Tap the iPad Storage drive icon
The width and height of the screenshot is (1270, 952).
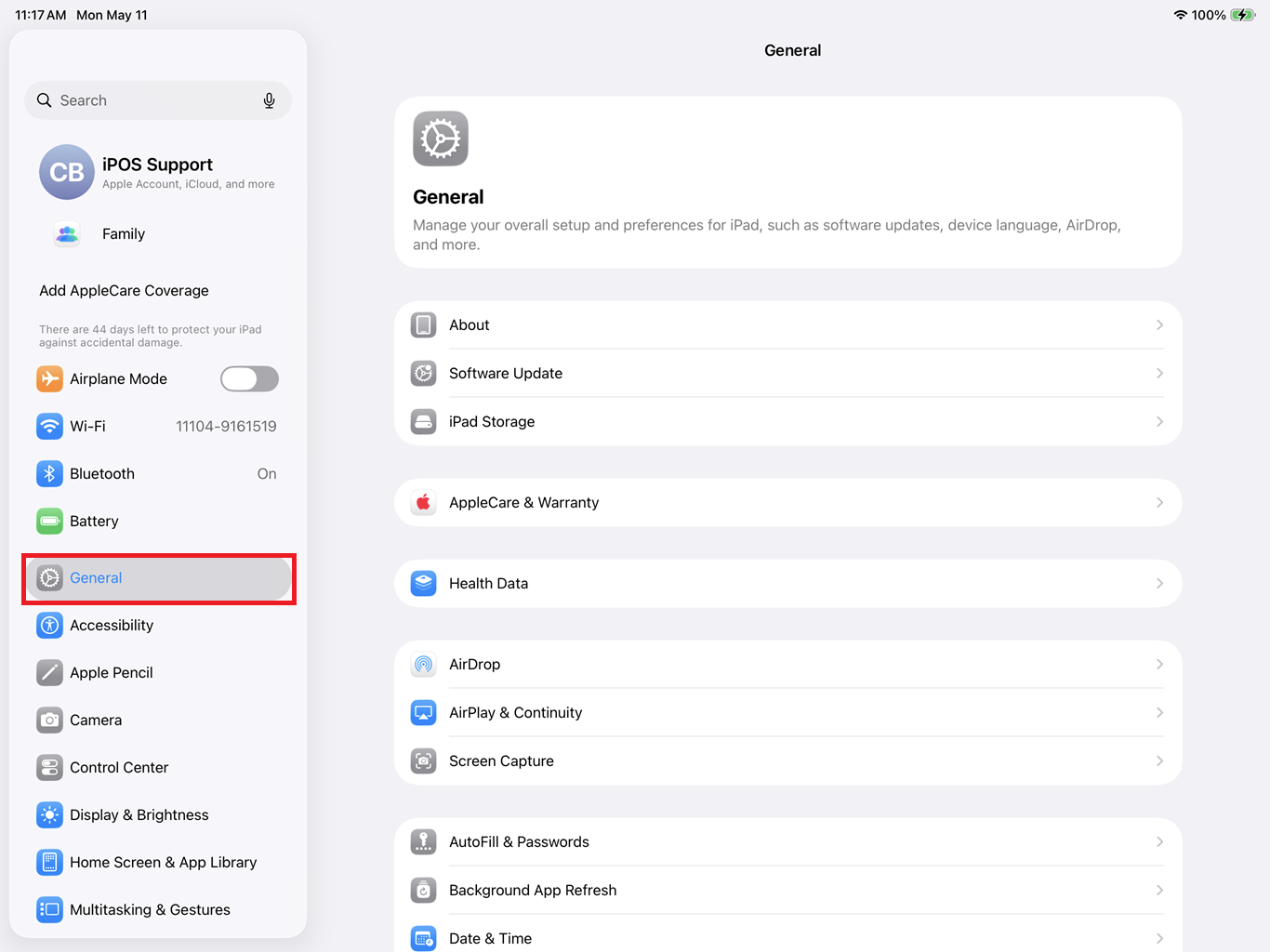(424, 421)
